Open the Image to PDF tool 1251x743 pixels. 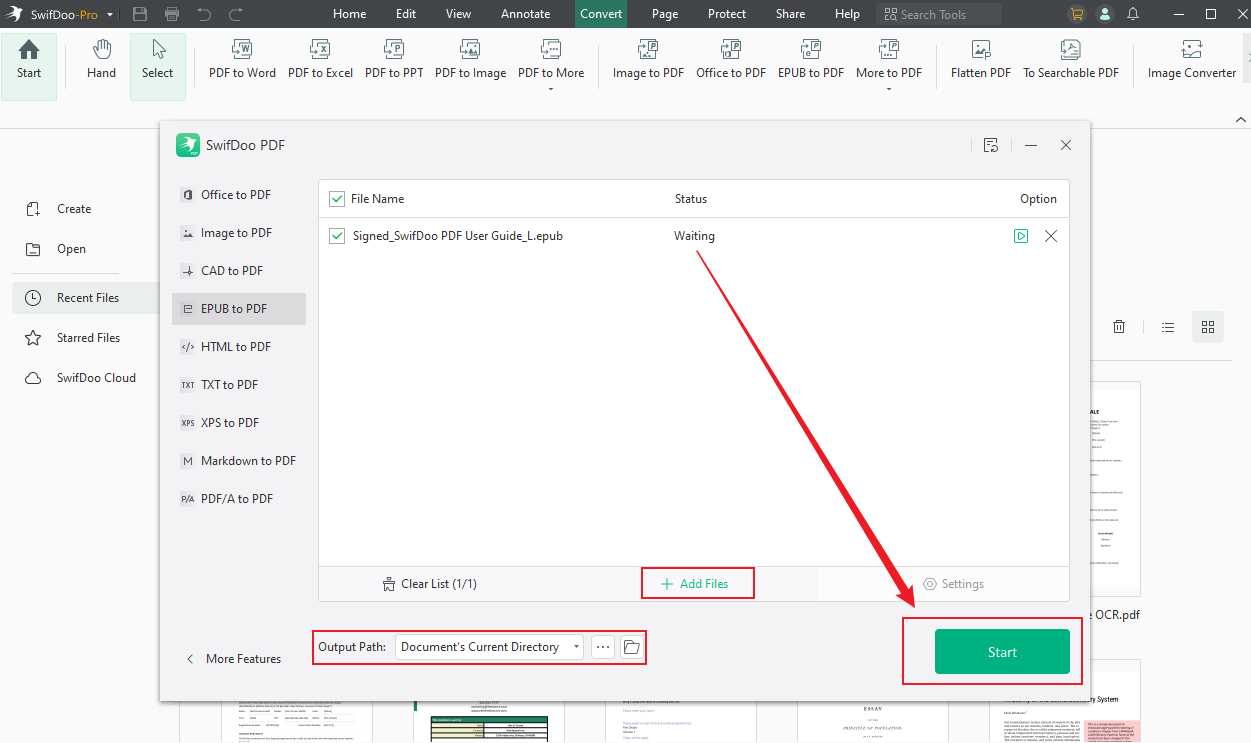tap(648, 61)
